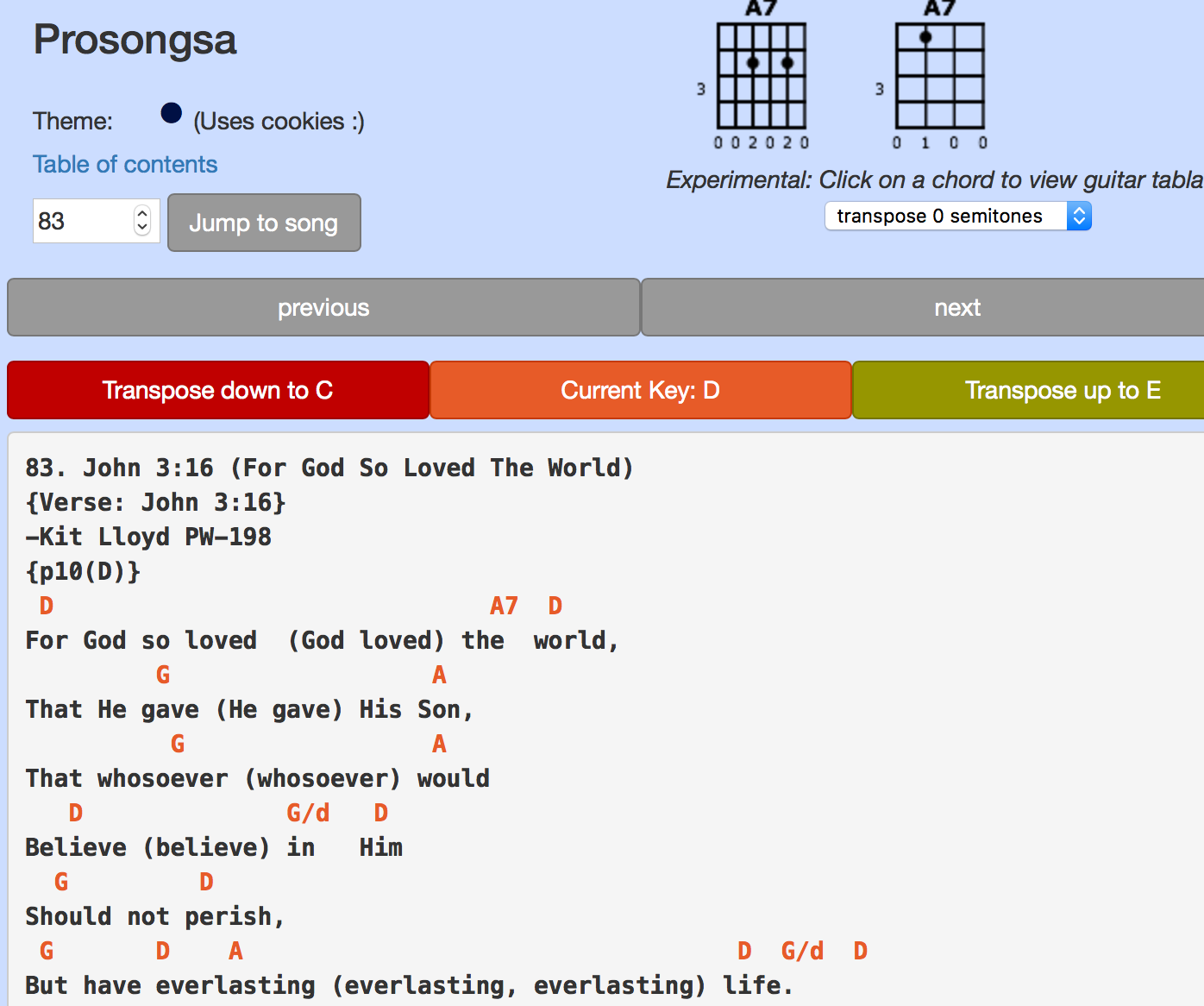Viewport: 1204px width, 1006px height.
Task: Click the A7 chord above 'the world'
Action: click(x=504, y=607)
